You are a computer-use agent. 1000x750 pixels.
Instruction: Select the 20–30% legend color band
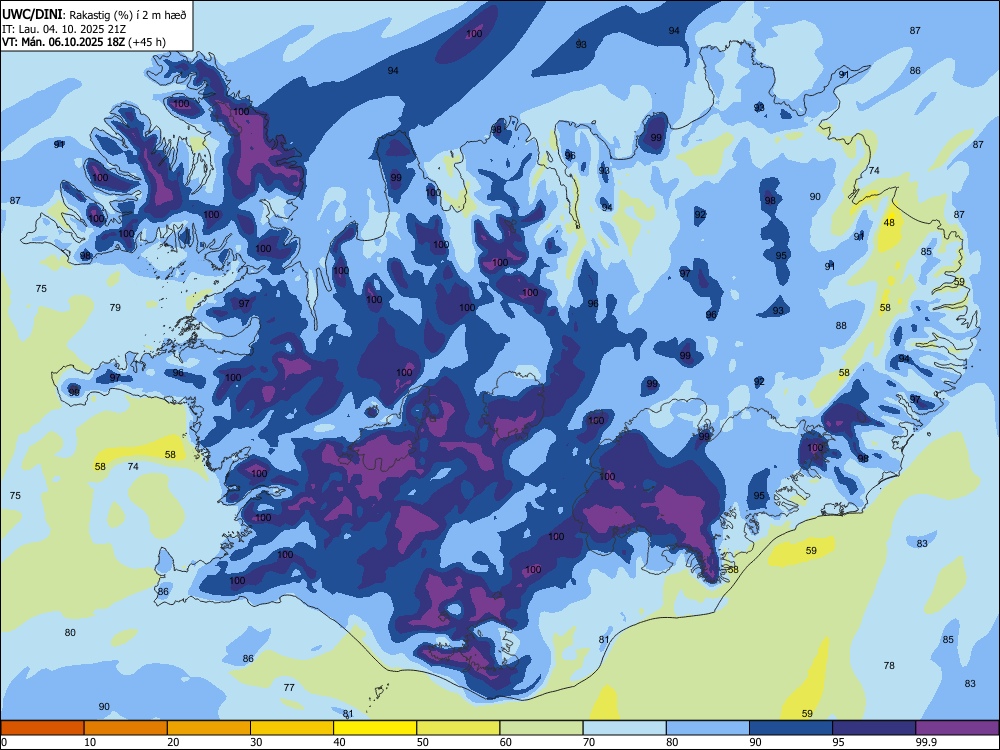point(209,728)
